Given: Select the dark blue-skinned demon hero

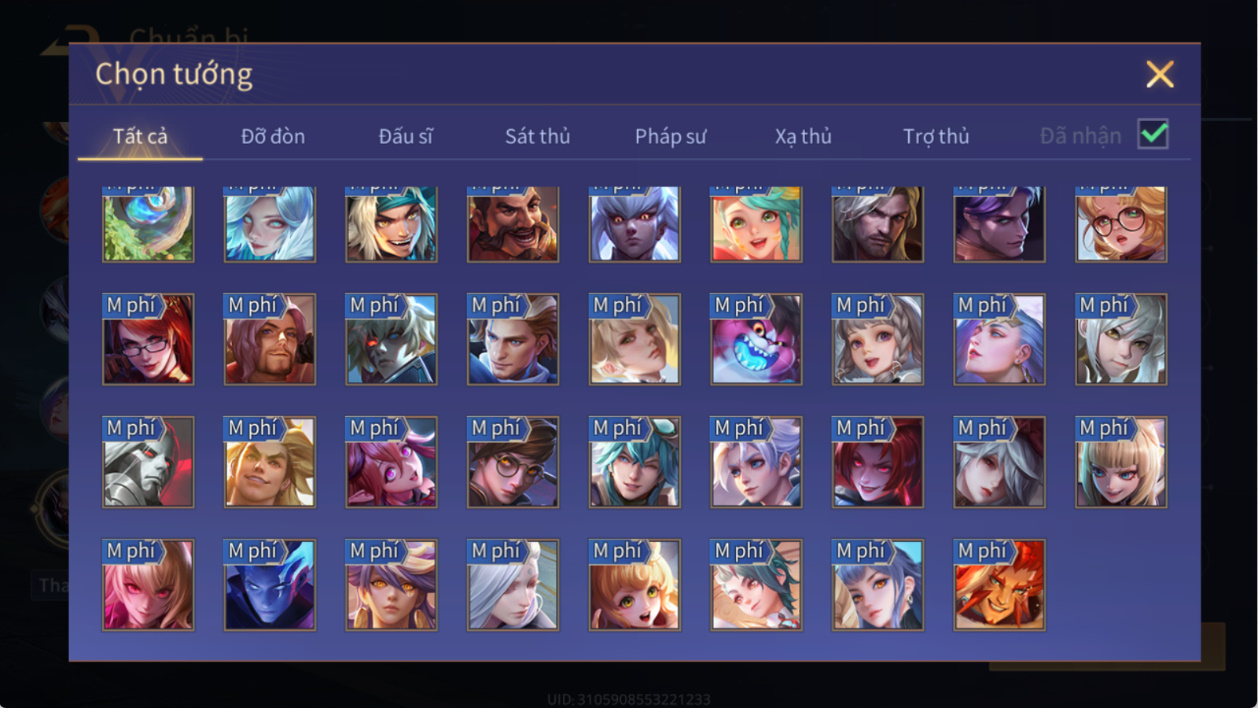Looking at the screenshot, I should [270, 585].
